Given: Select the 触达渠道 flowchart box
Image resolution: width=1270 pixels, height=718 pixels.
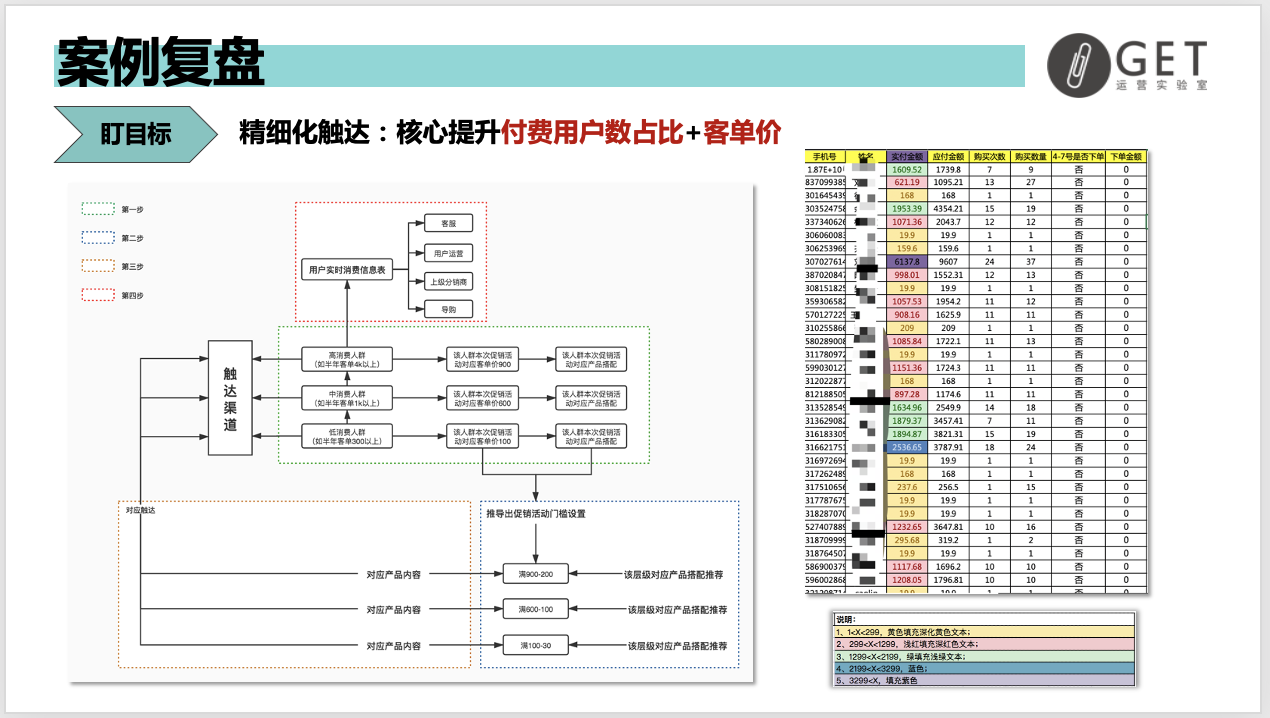Looking at the screenshot, I should [230, 397].
